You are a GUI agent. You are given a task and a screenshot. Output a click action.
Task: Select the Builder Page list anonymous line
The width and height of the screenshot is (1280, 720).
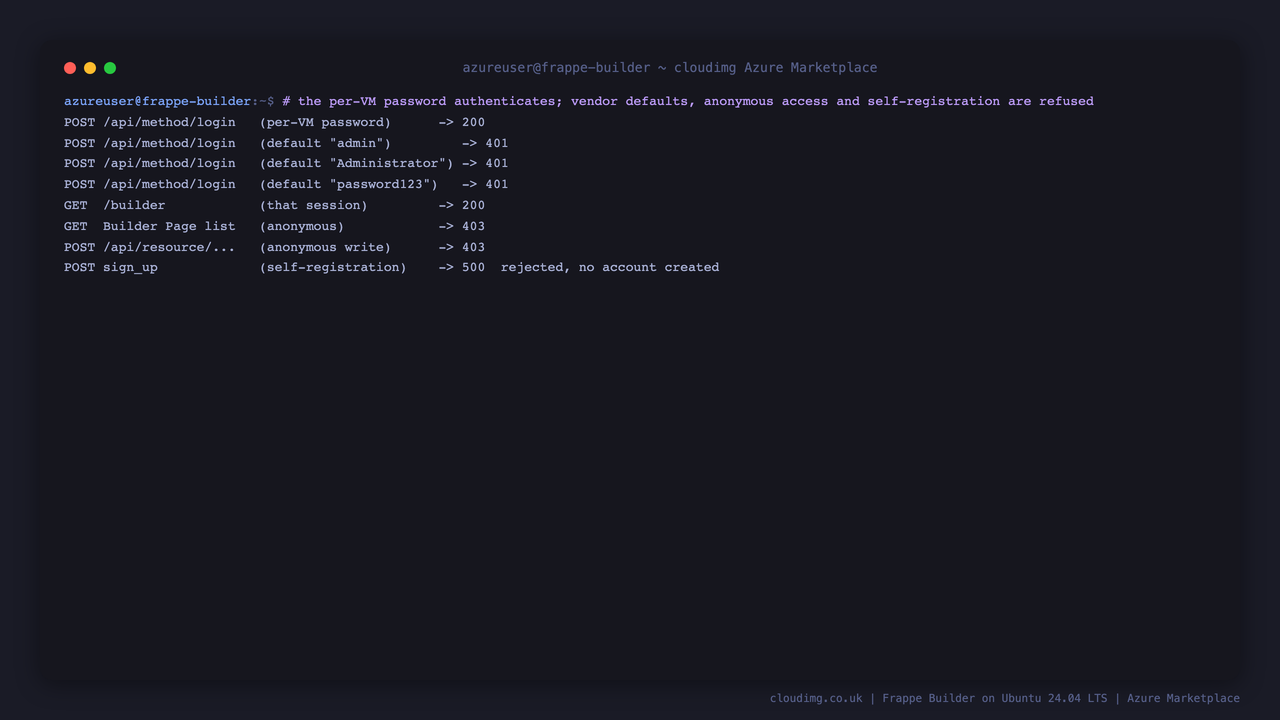click(274, 226)
